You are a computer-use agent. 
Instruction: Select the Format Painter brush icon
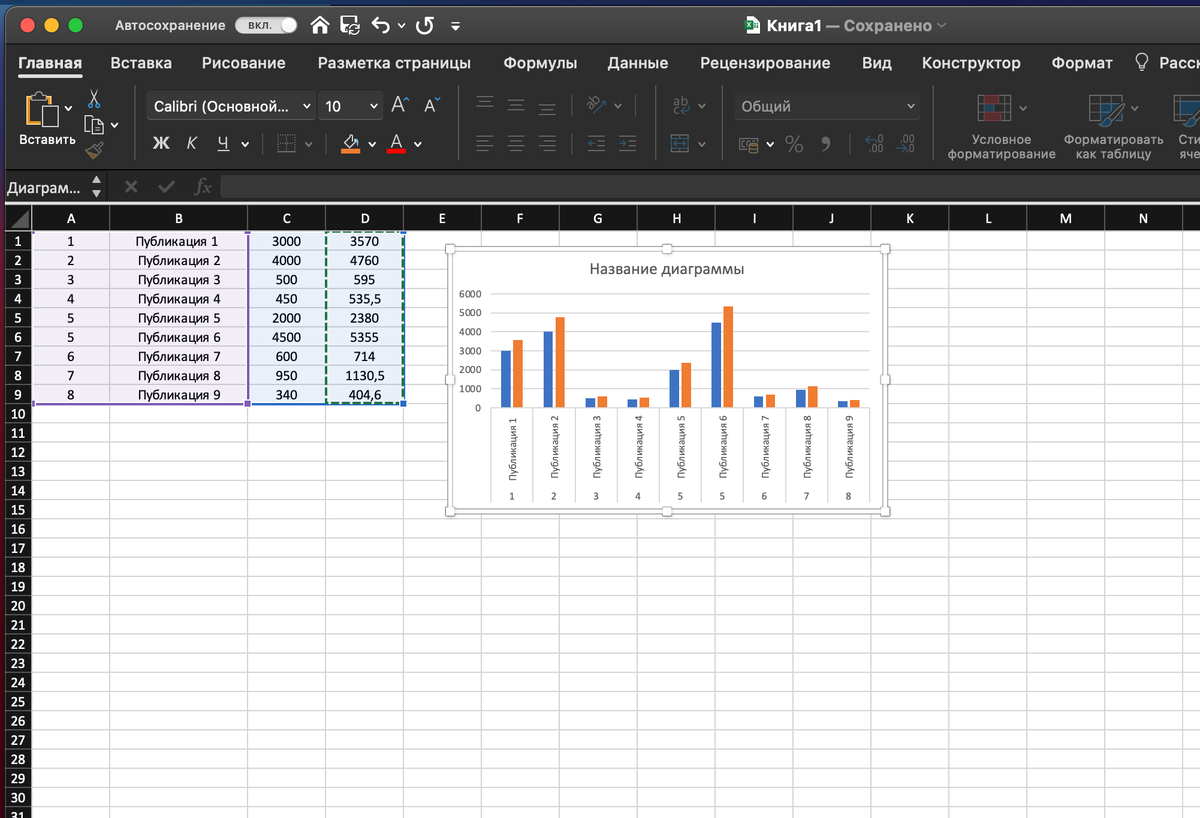tap(94, 150)
